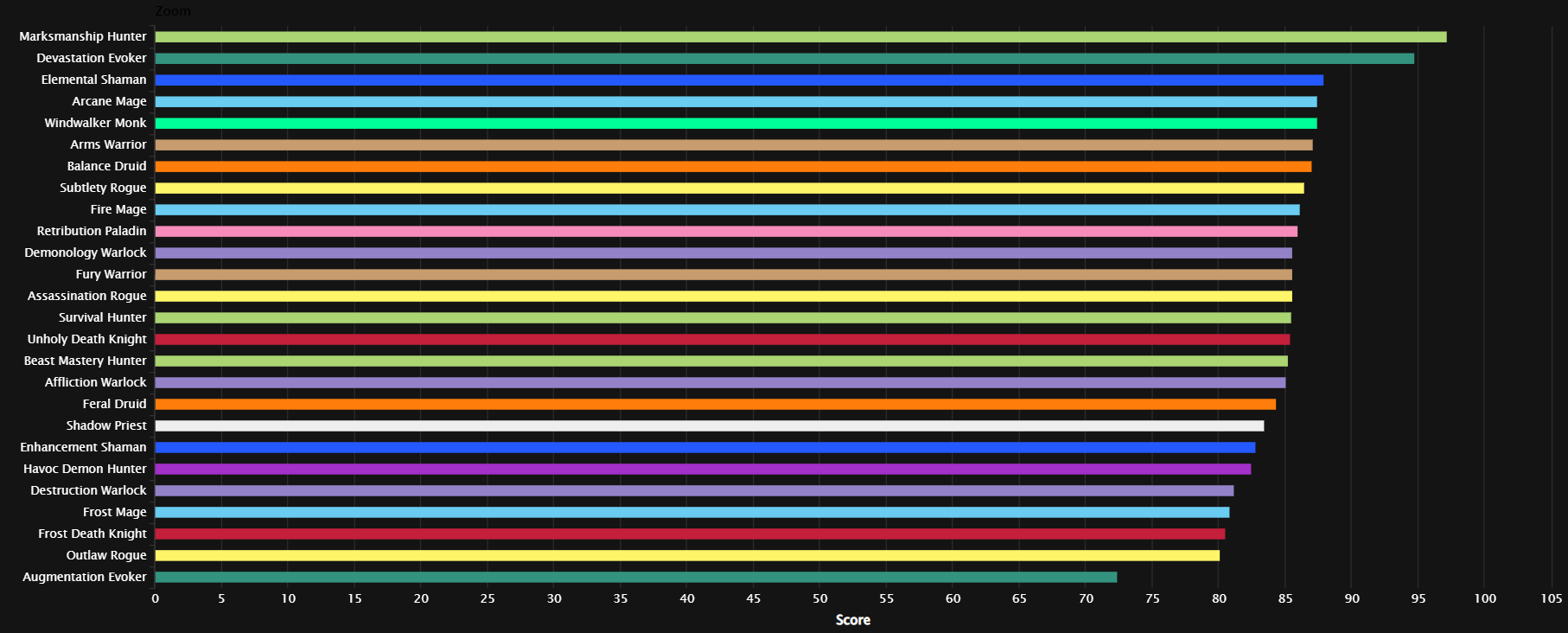Click the 'Balance Druid' axis label
Screen dimensions: 1568x633
pos(107,166)
